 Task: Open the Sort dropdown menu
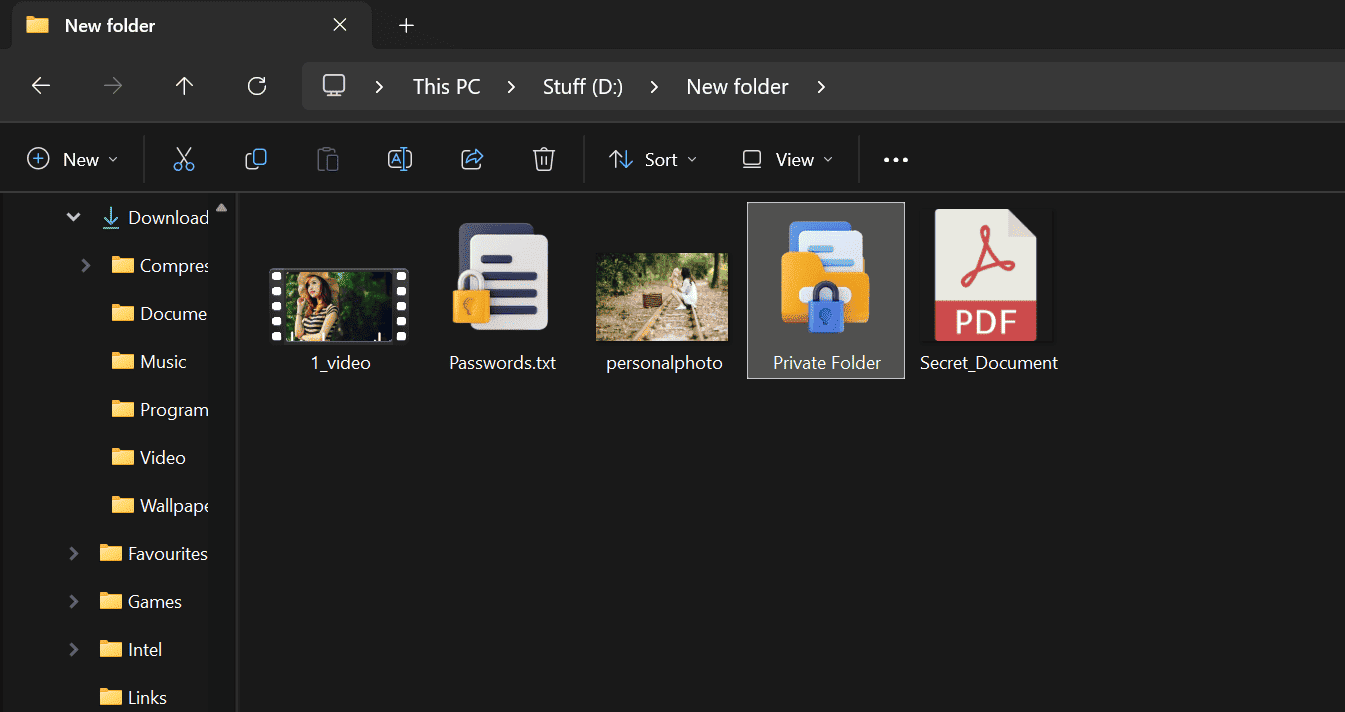653,159
